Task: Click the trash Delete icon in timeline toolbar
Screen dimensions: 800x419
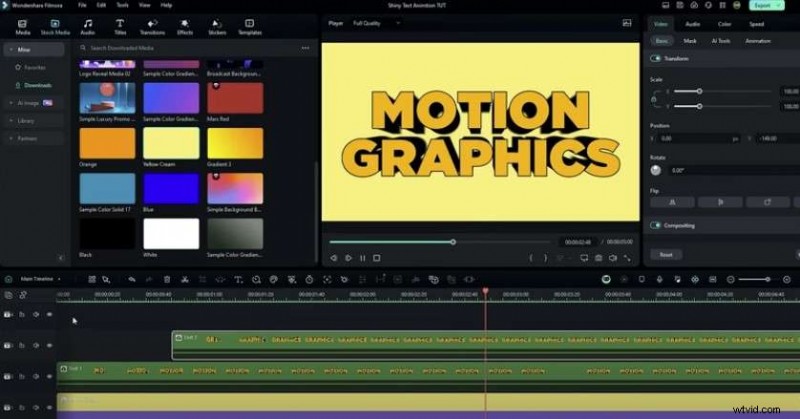Action: [x=167, y=280]
